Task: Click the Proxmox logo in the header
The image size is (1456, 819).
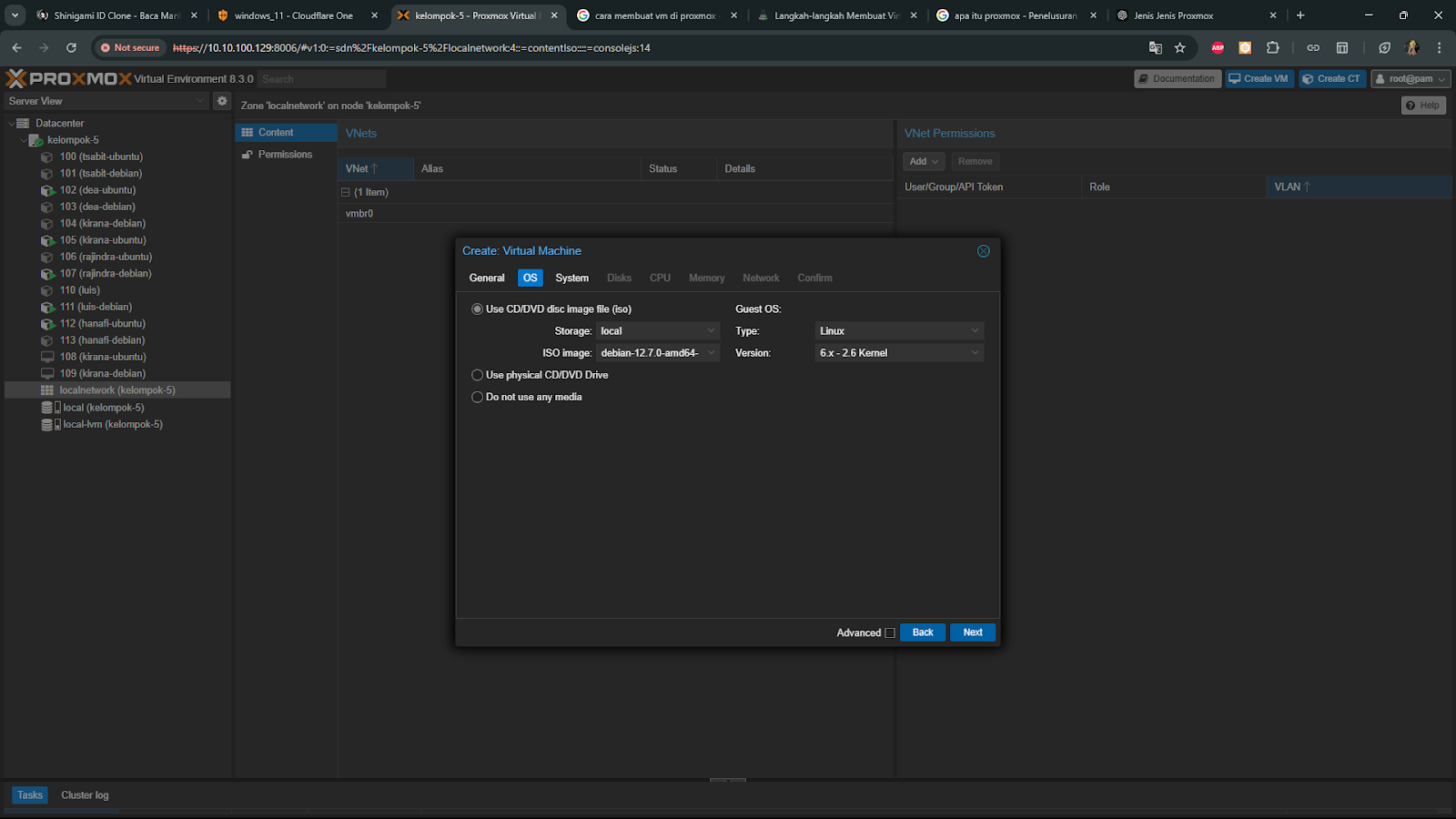Action: coord(69,79)
